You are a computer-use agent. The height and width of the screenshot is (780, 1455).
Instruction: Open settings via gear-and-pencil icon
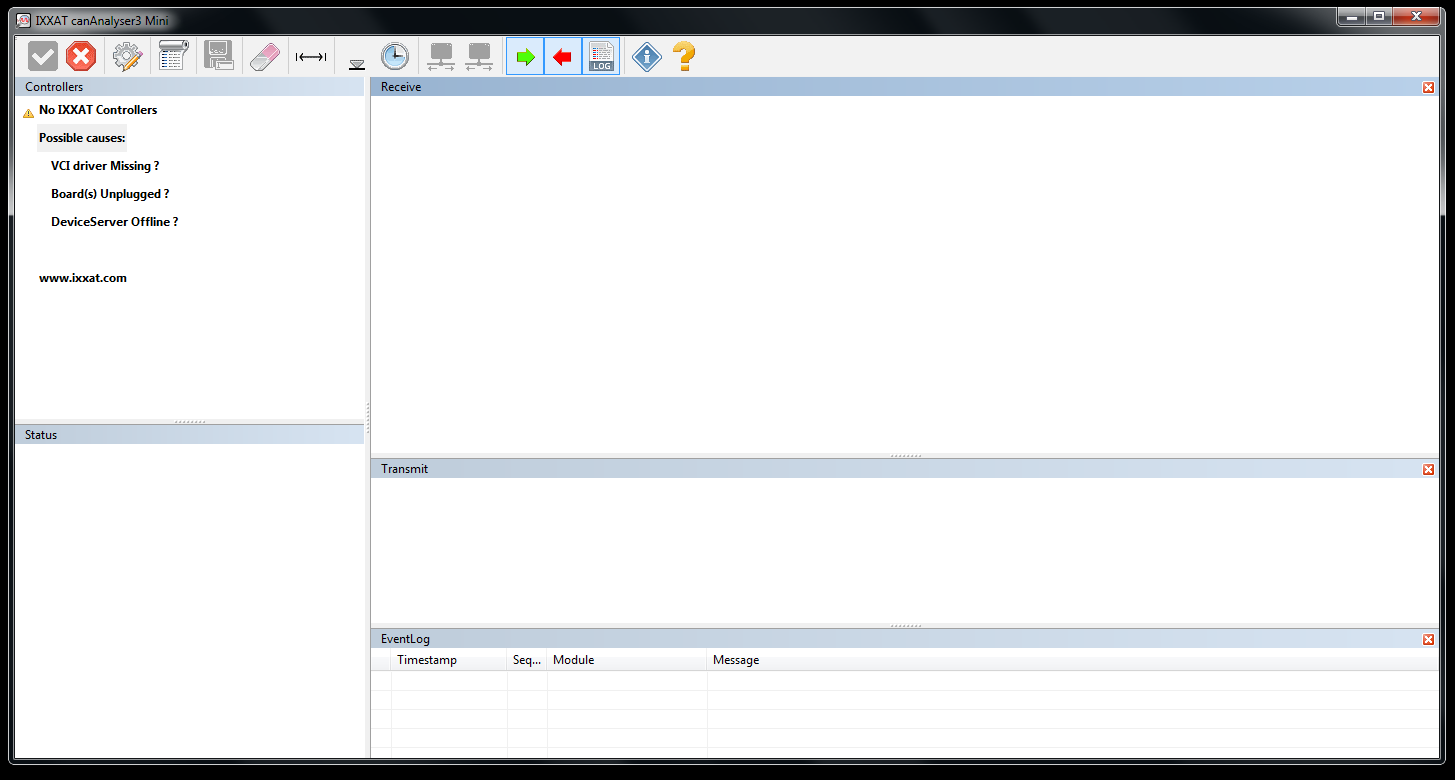pos(127,57)
